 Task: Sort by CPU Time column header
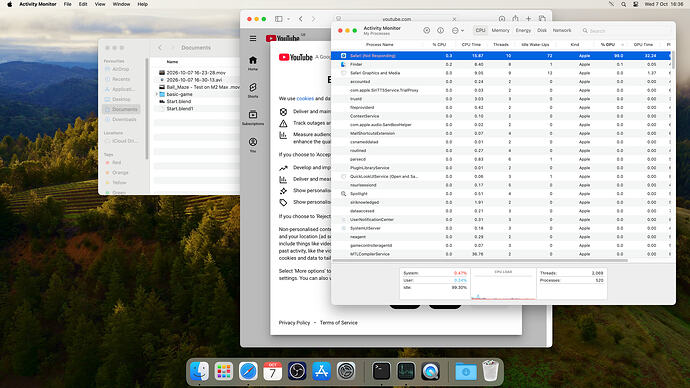click(471, 44)
